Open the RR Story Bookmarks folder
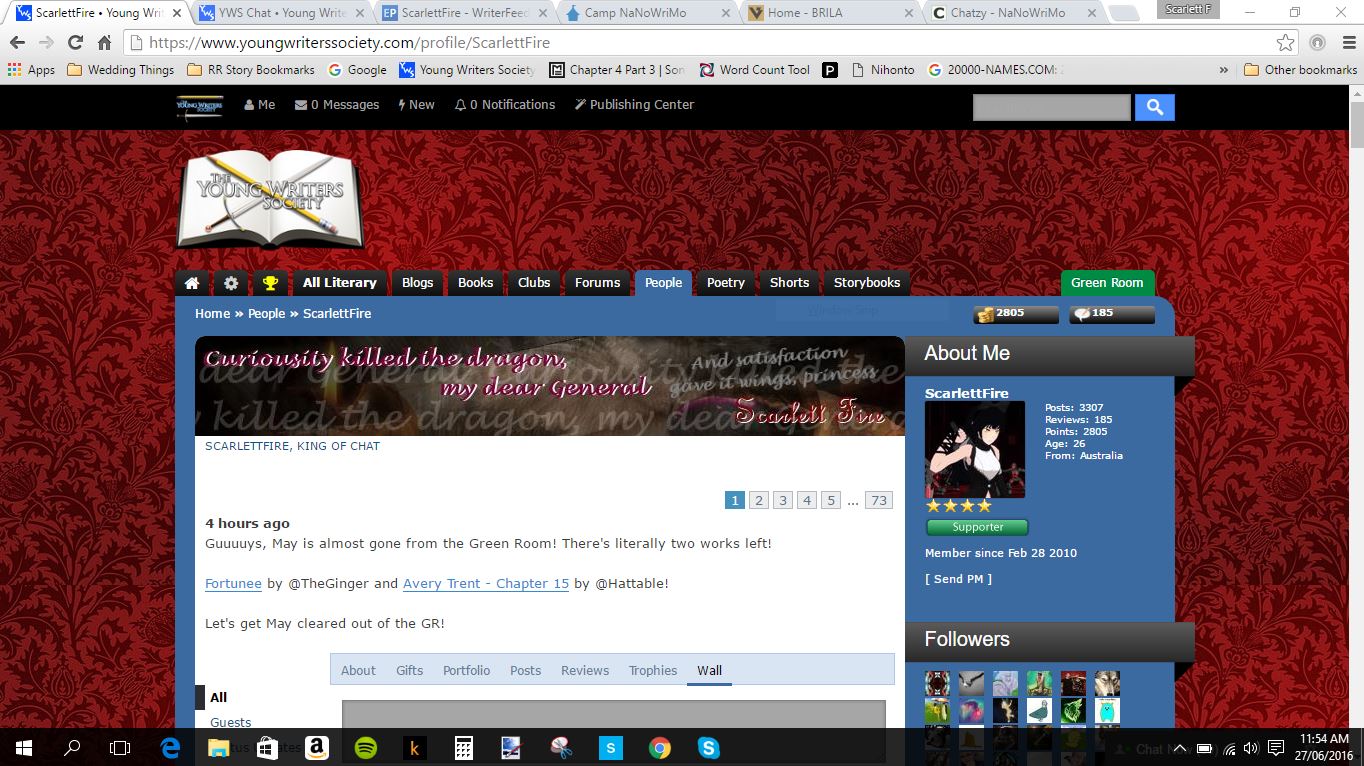Image resolution: width=1364 pixels, height=766 pixels. click(250, 70)
